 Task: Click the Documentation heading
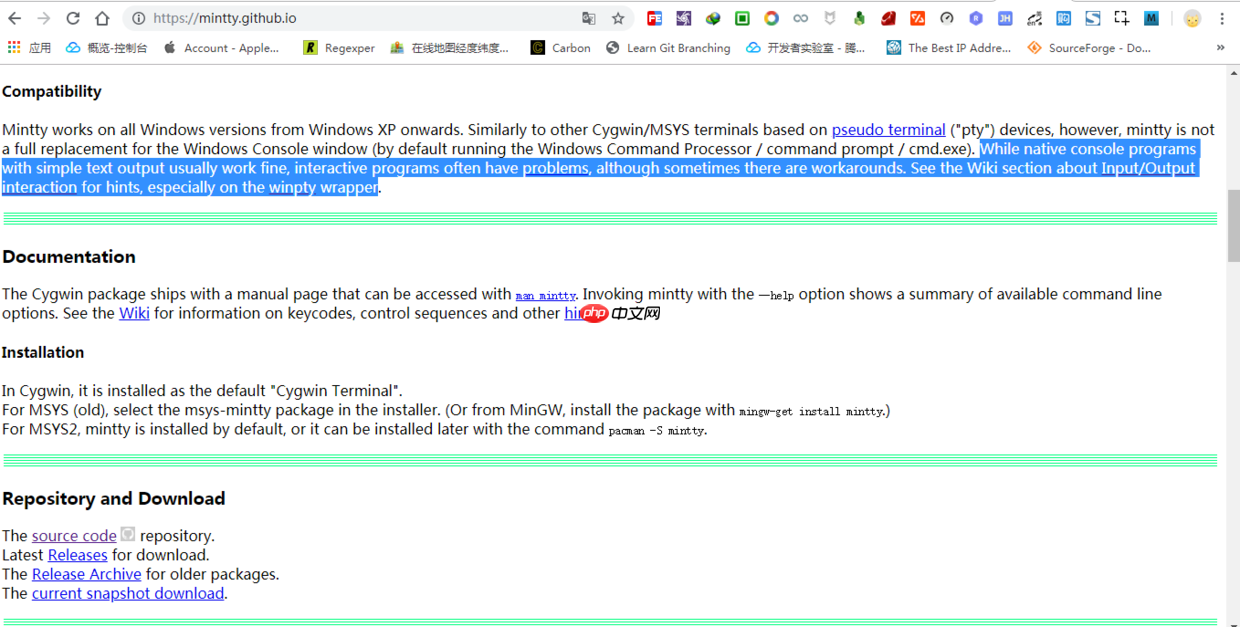[69, 257]
